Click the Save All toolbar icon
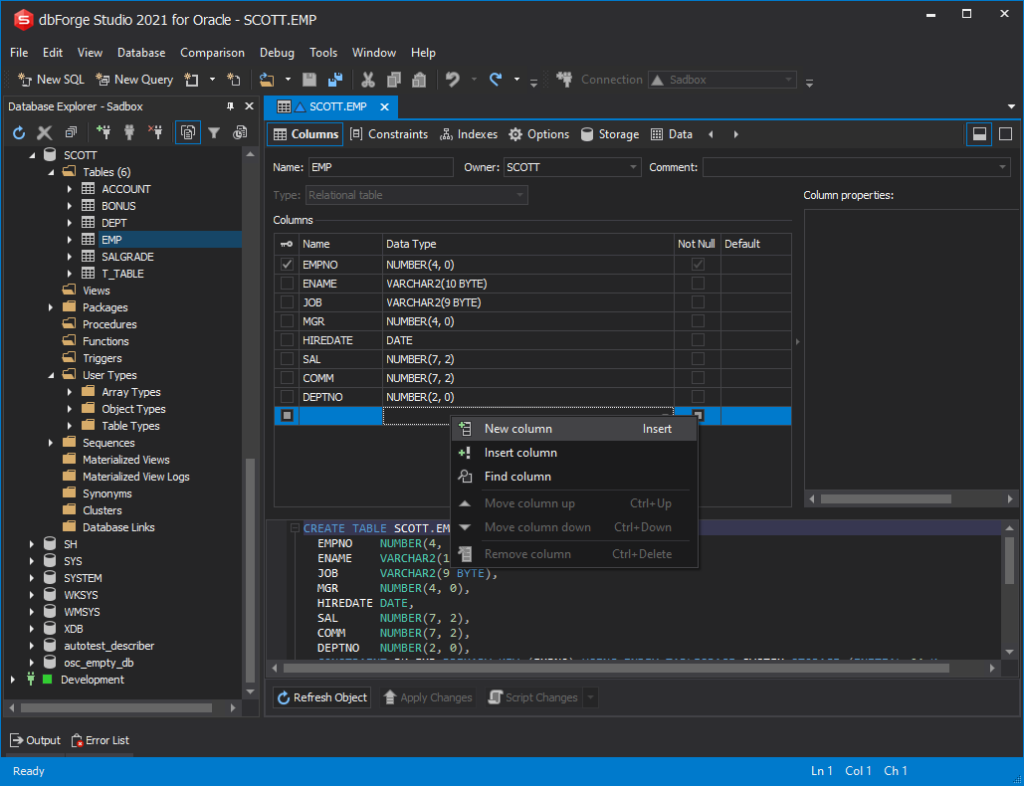Viewport: 1024px width, 786px height. (335, 80)
